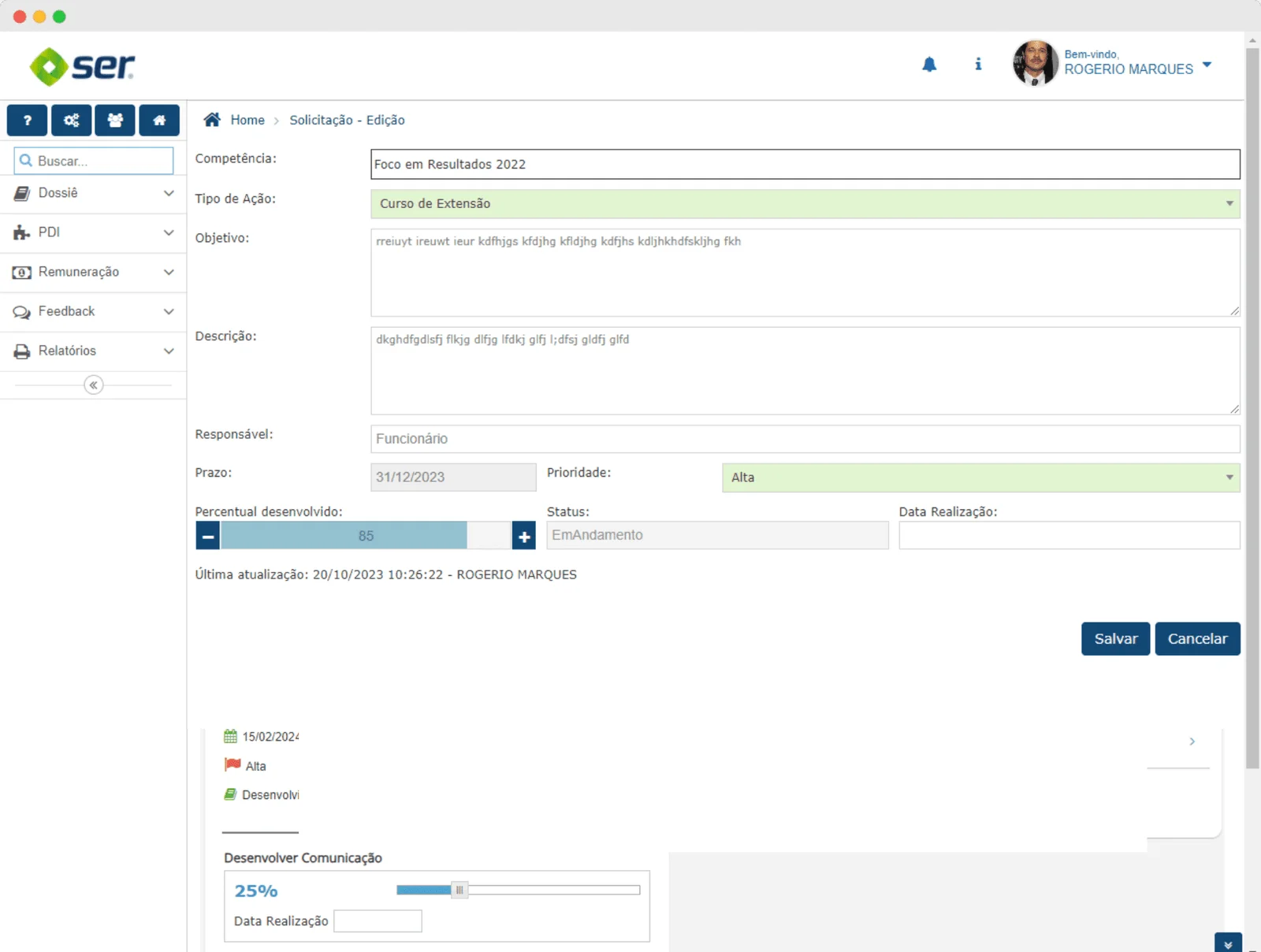This screenshot has width=1261, height=952.
Task: Click the Salvar button
Action: point(1115,639)
